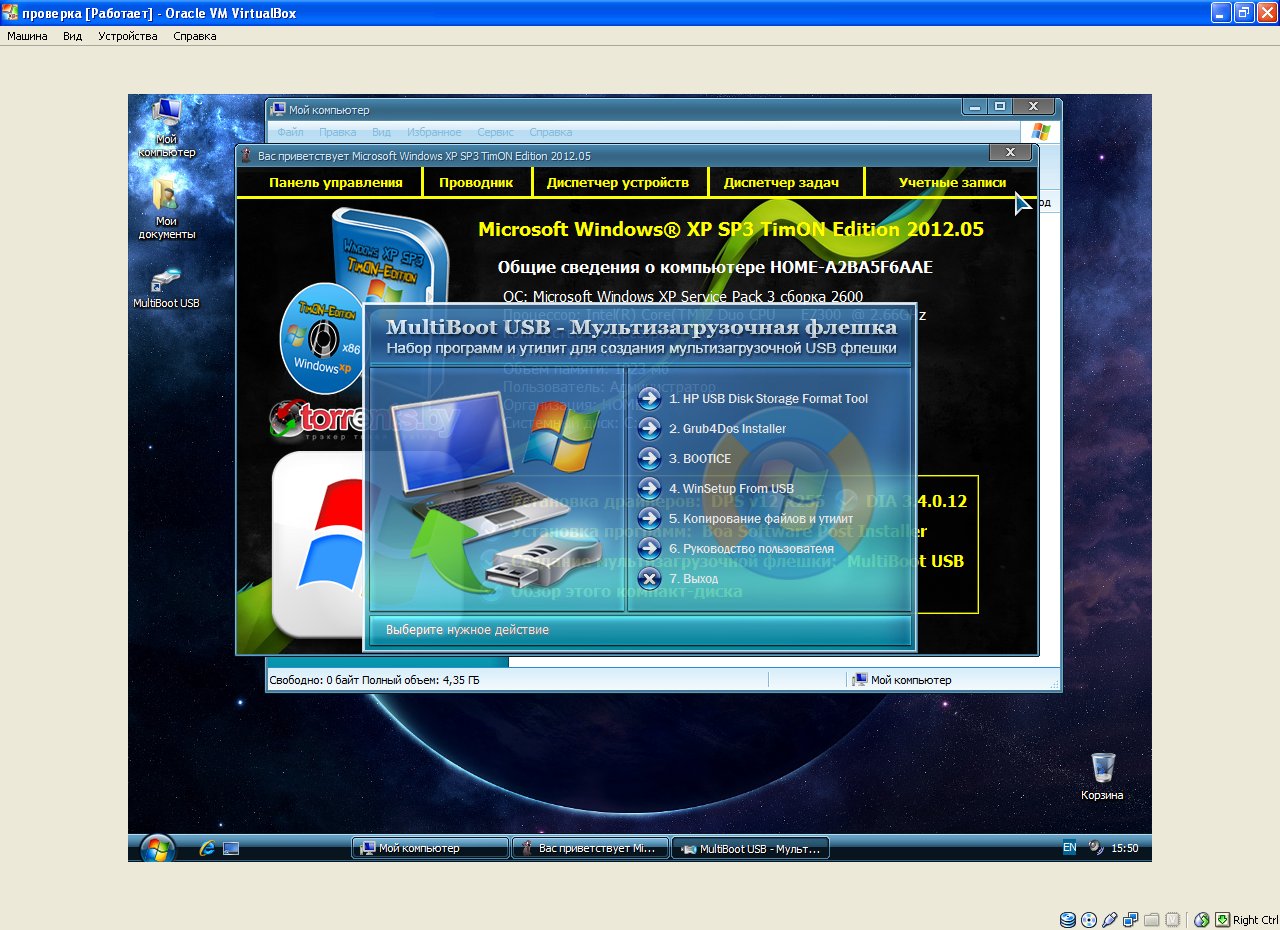
Task: Click the Grub4Dos Installer arrow icon
Action: coord(649,428)
